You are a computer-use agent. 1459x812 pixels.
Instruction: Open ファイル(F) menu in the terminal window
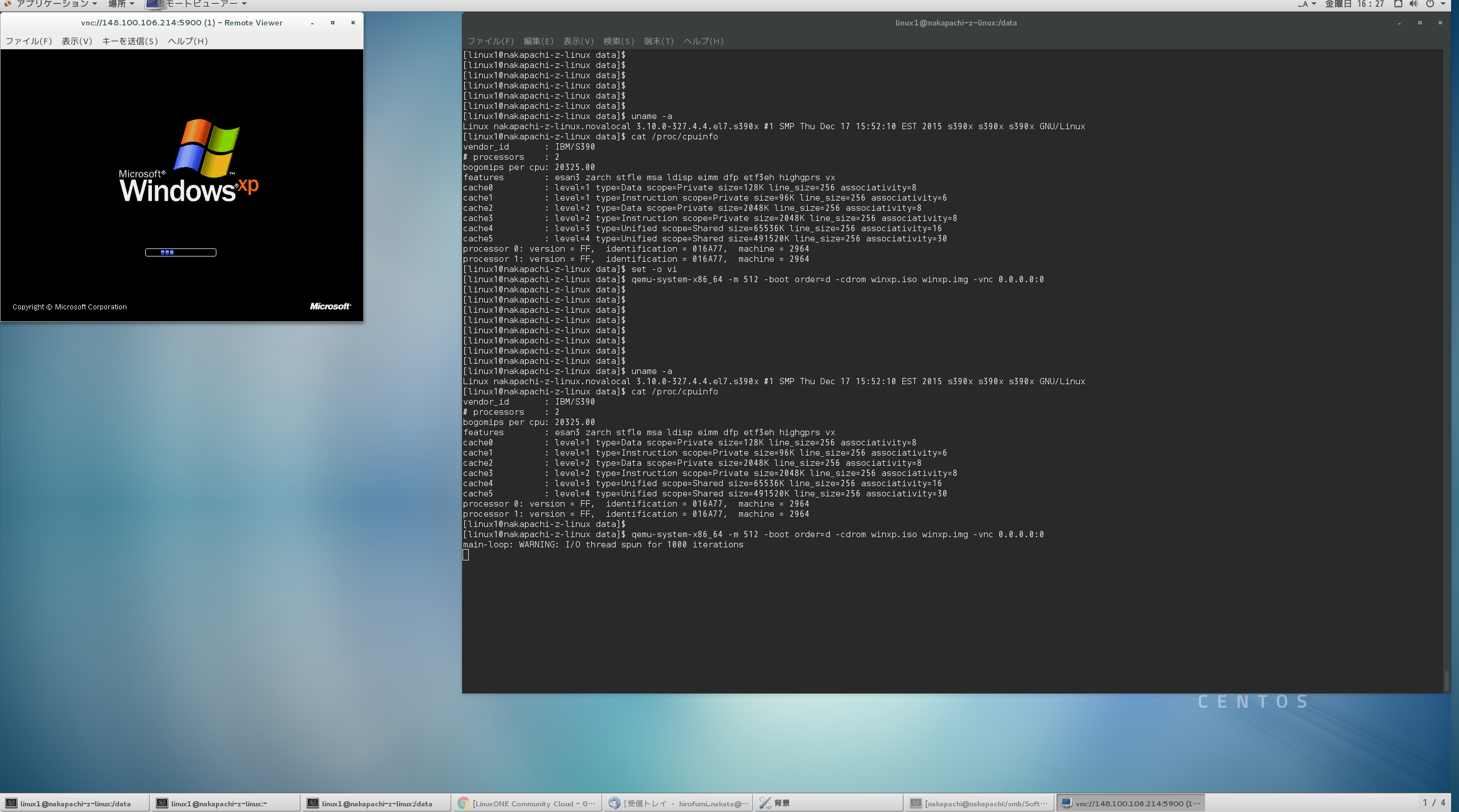[x=490, y=41]
